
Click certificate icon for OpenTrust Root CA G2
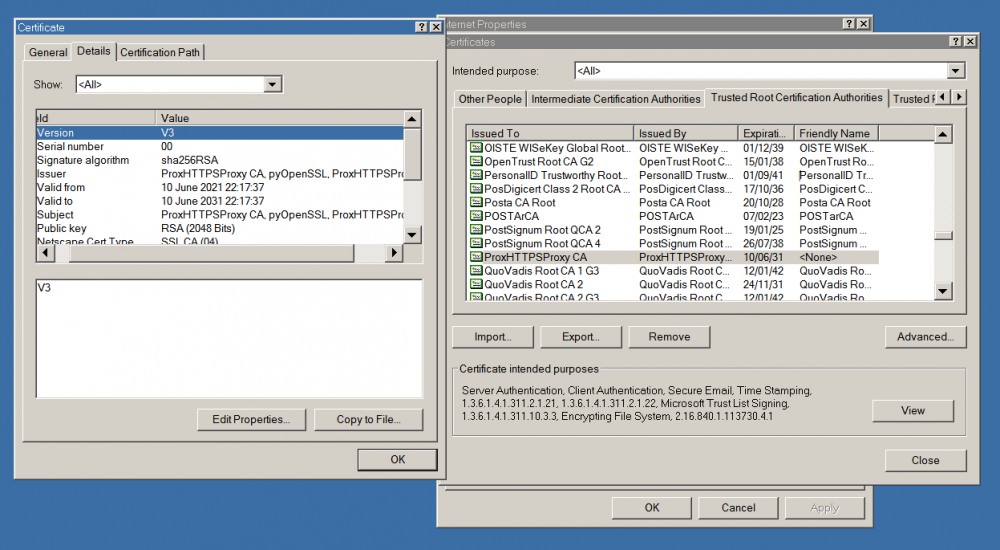click(x=476, y=161)
